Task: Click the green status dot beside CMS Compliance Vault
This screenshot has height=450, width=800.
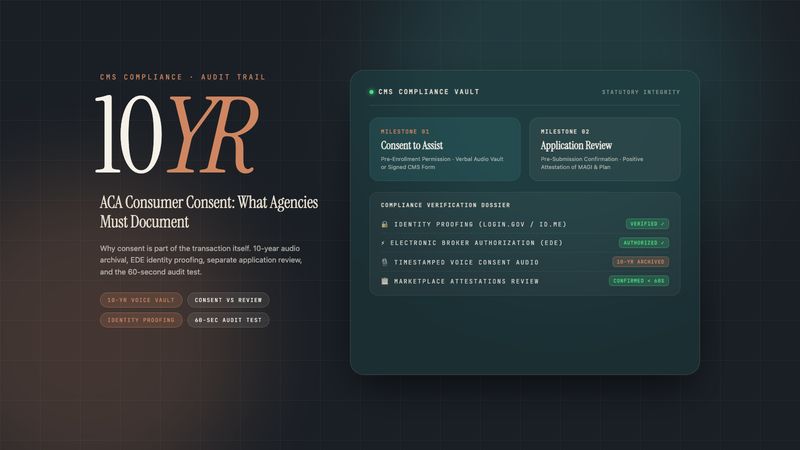Action: (371, 92)
